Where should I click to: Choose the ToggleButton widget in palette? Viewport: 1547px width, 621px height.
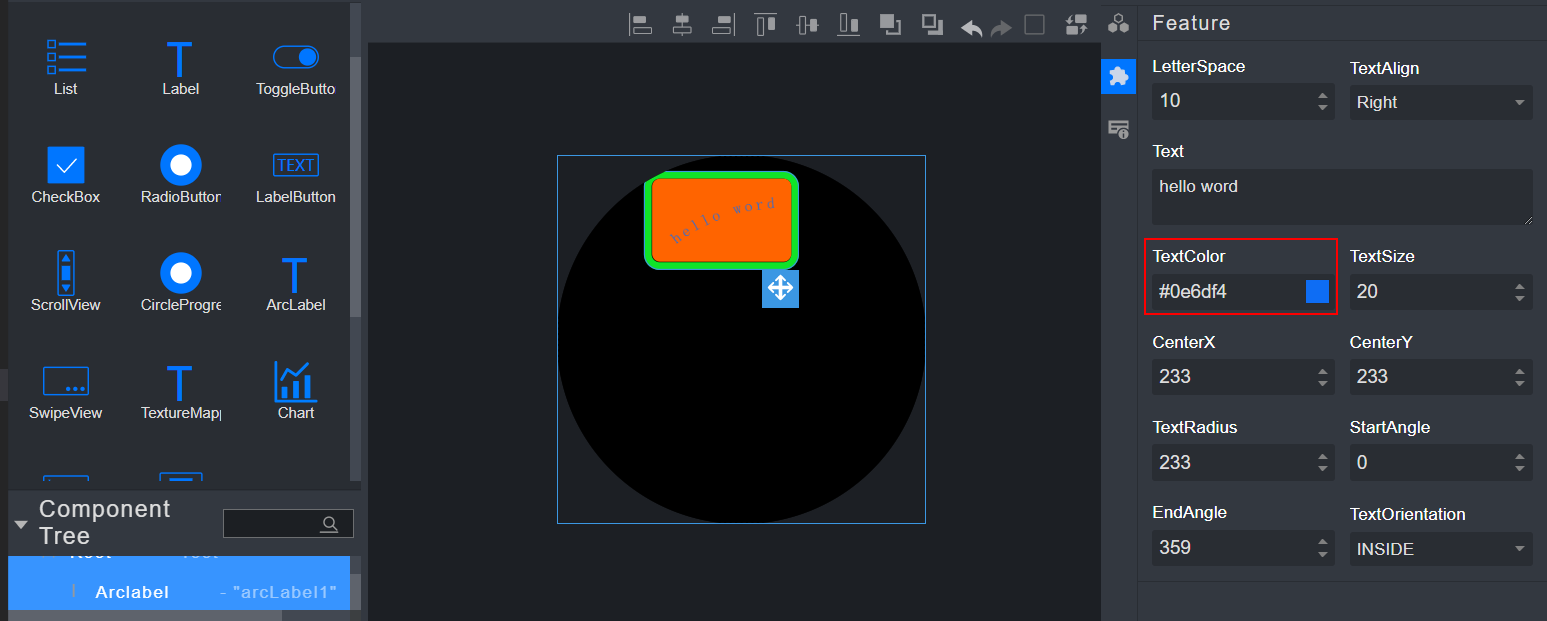[295, 68]
